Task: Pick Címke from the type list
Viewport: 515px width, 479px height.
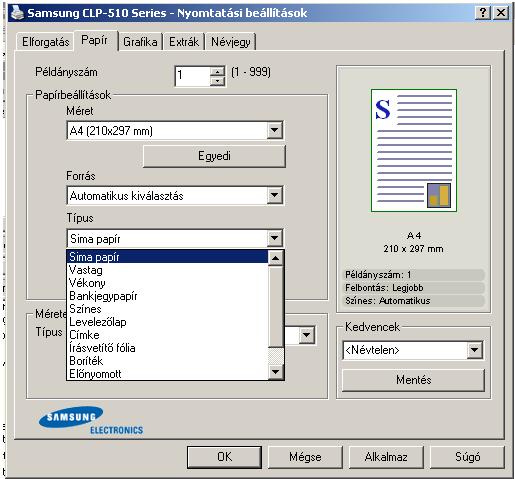Action: (x=168, y=335)
